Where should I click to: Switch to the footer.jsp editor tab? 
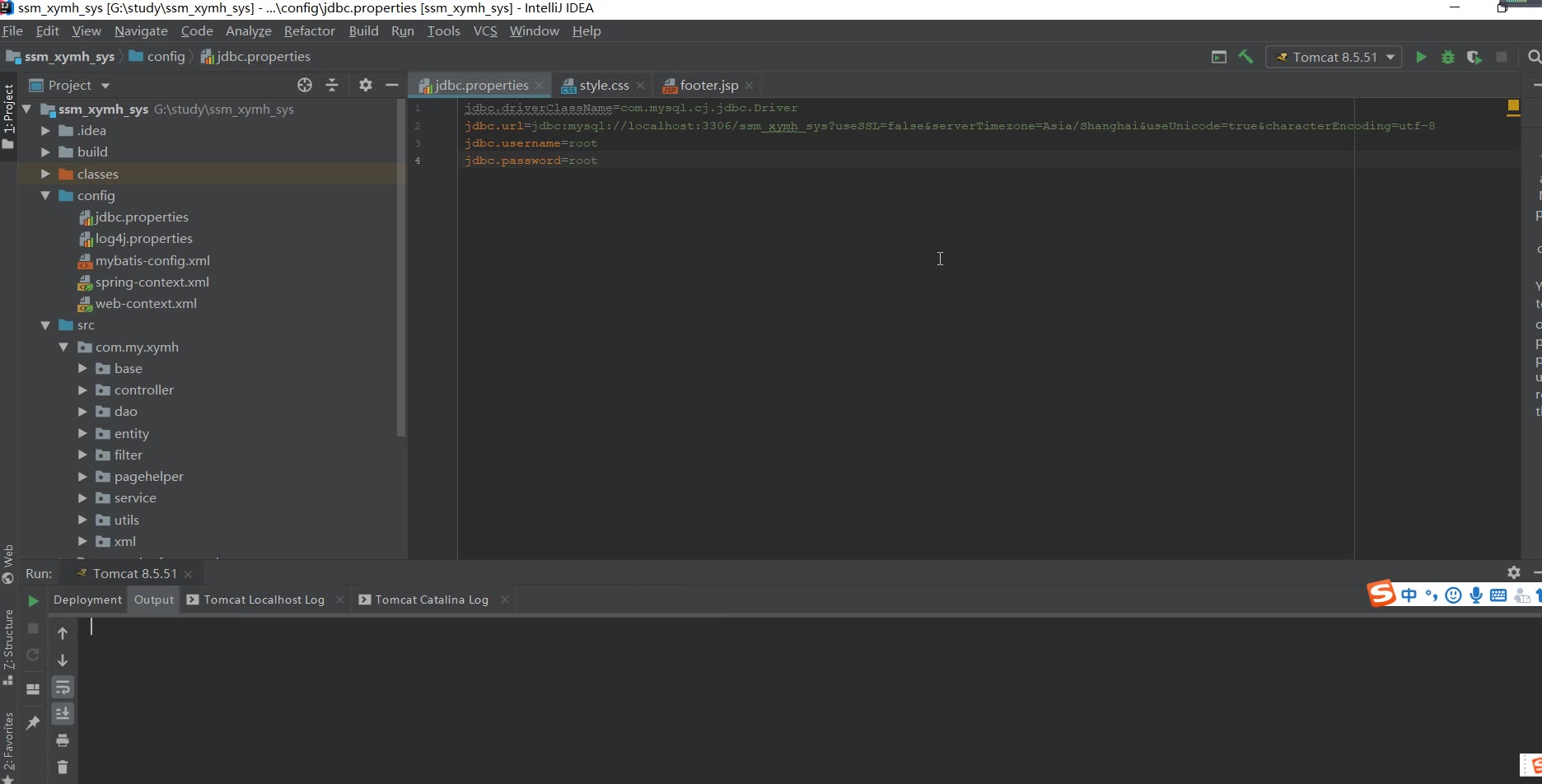click(708, 85)
